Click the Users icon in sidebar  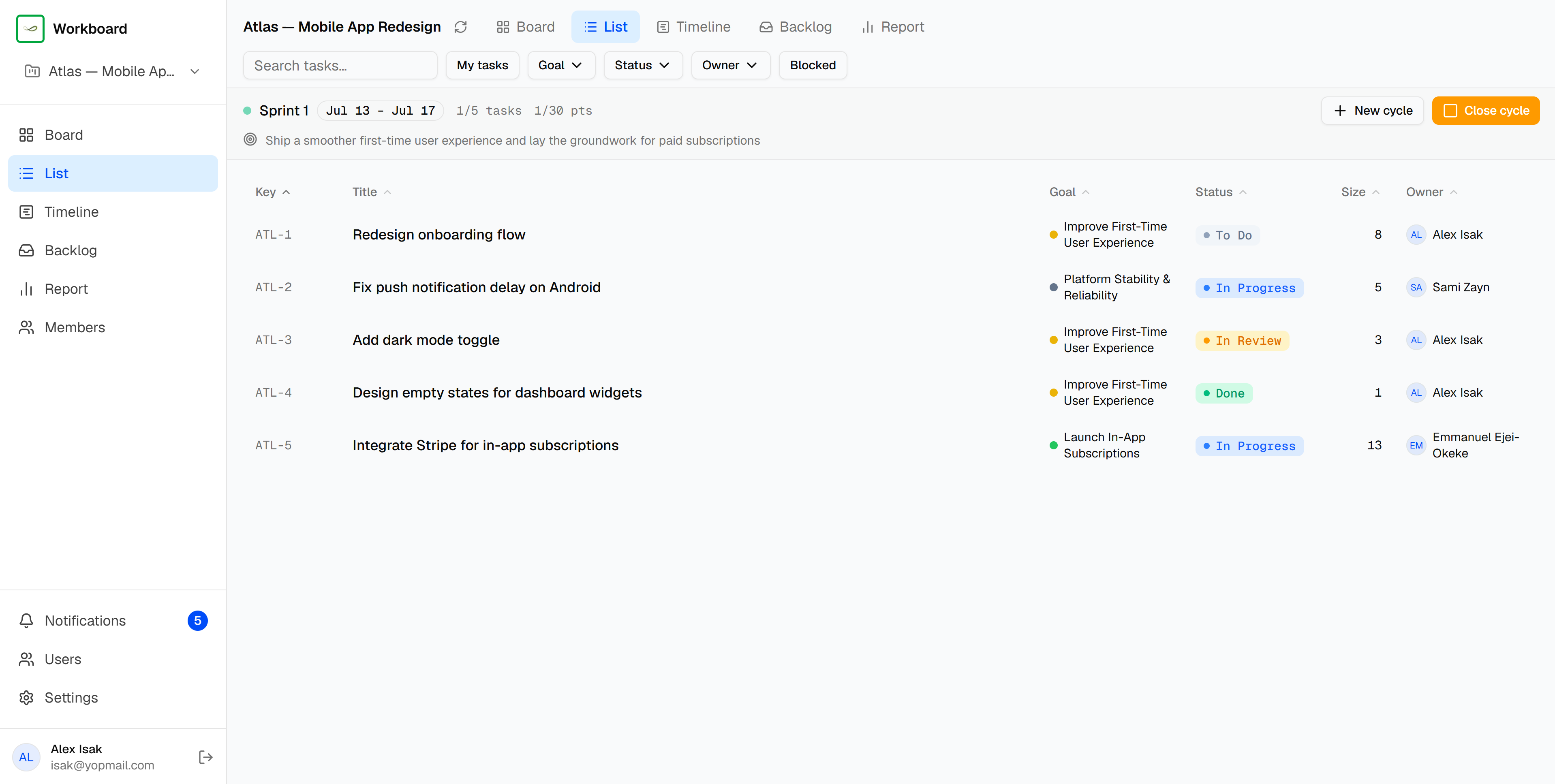[26, 660]
